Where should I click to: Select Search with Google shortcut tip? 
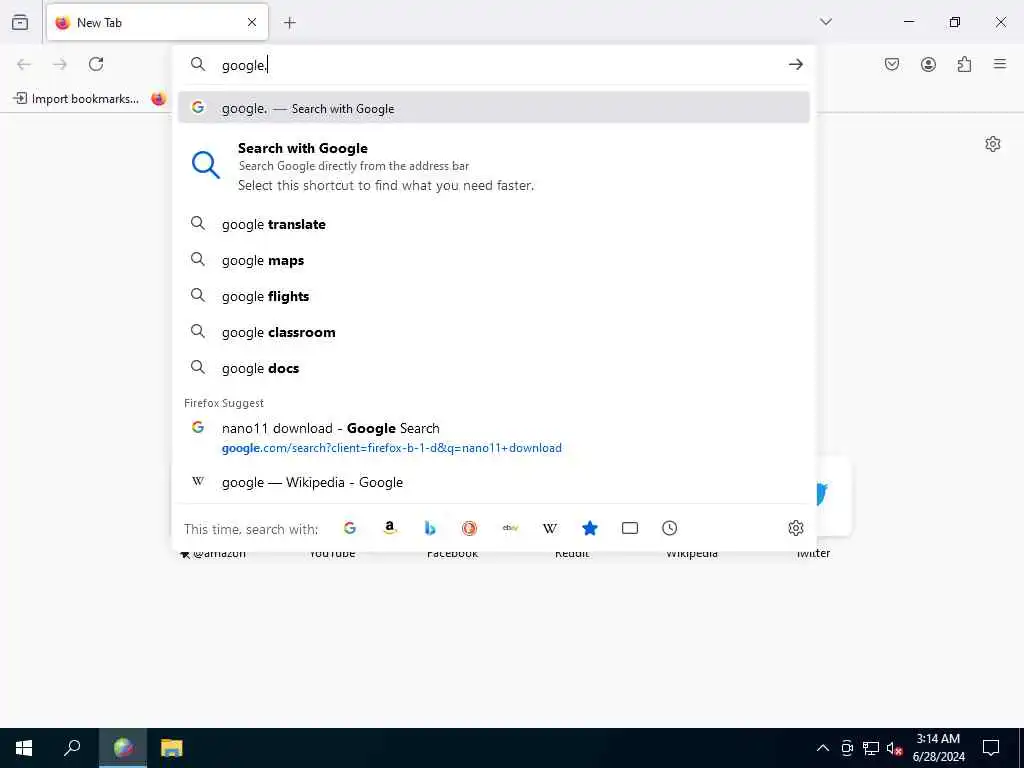(x=494, y=166)
